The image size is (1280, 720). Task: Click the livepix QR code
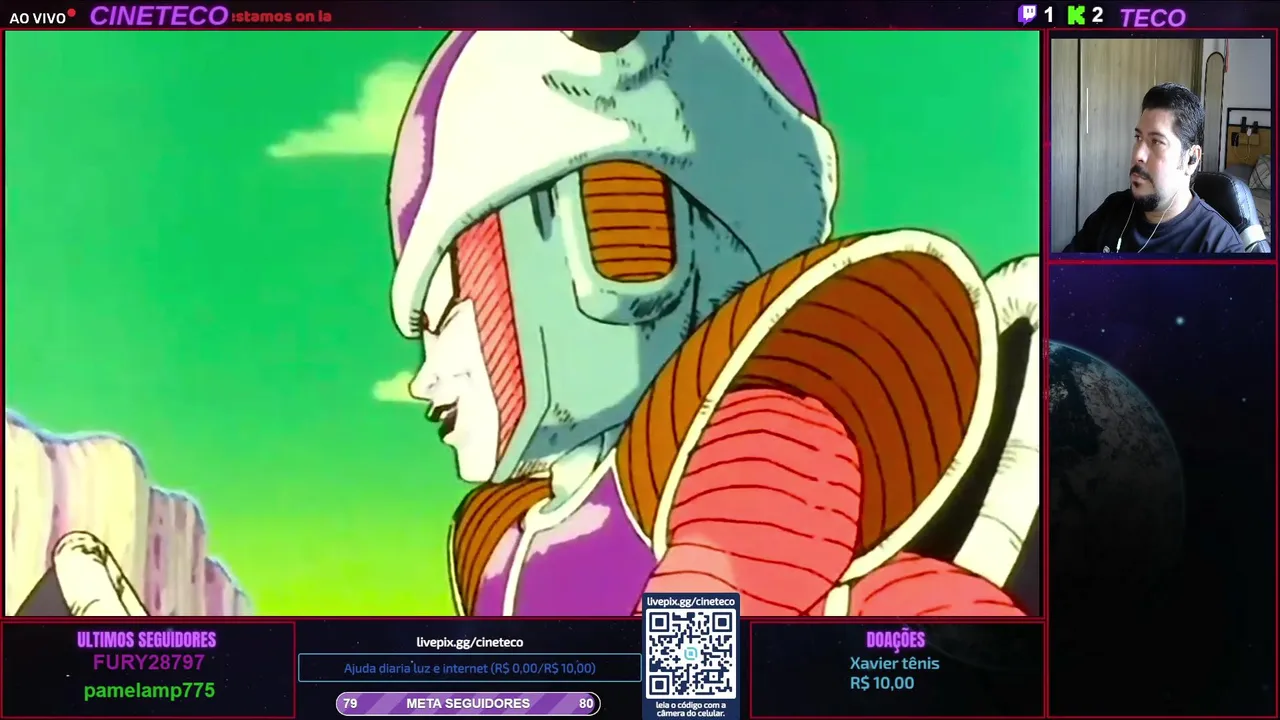point(690,654)
